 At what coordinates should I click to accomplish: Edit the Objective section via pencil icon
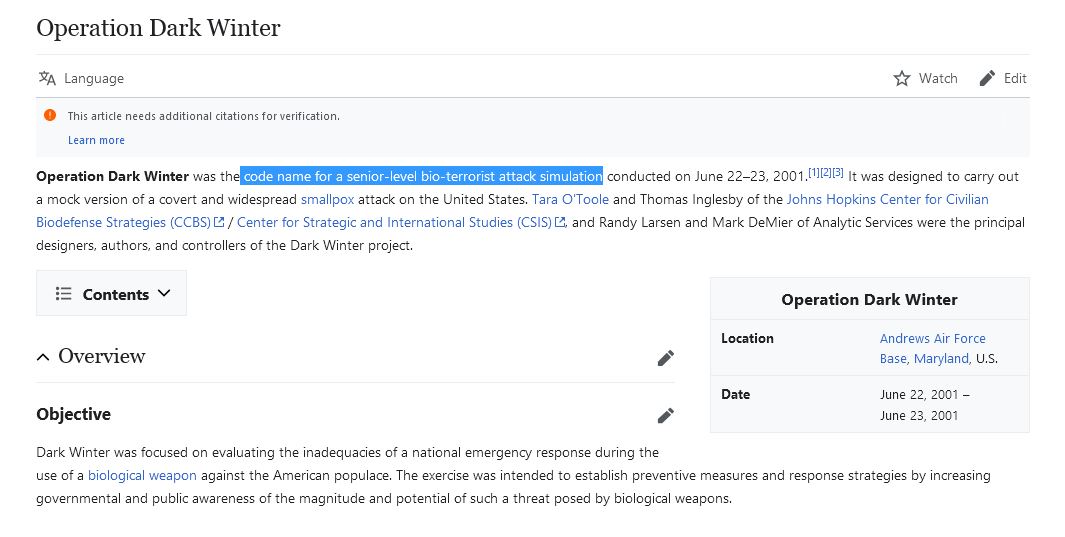click(x=666, y=415)
